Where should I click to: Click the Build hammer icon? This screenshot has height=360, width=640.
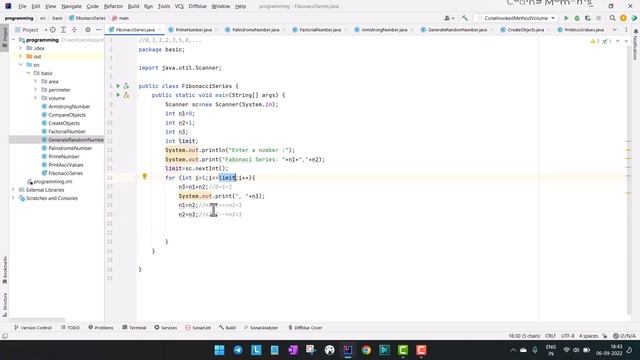tap(464, 18)
